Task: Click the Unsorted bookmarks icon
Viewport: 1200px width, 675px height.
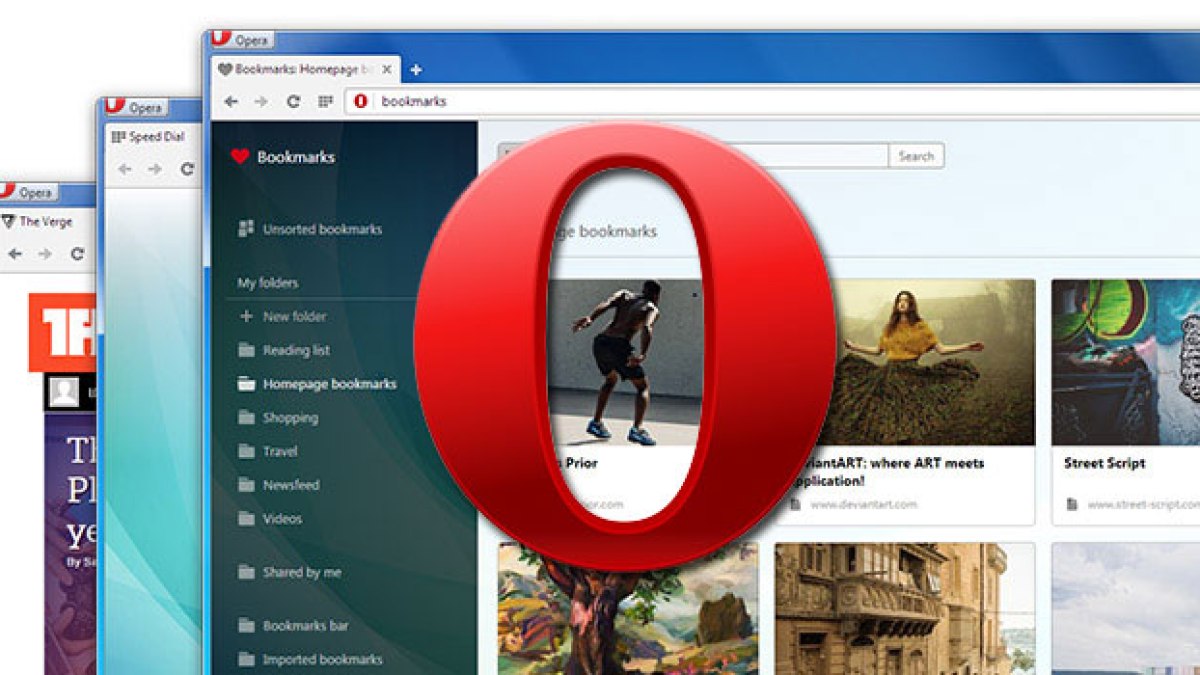Action: click(246, 229)
